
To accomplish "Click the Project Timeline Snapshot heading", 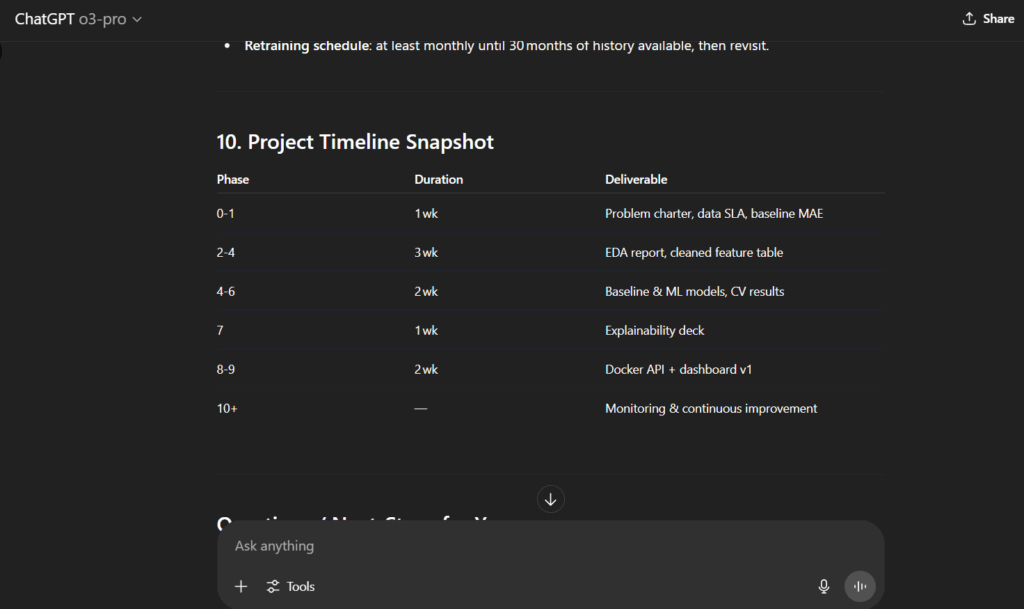I will [x=355, y=142].
